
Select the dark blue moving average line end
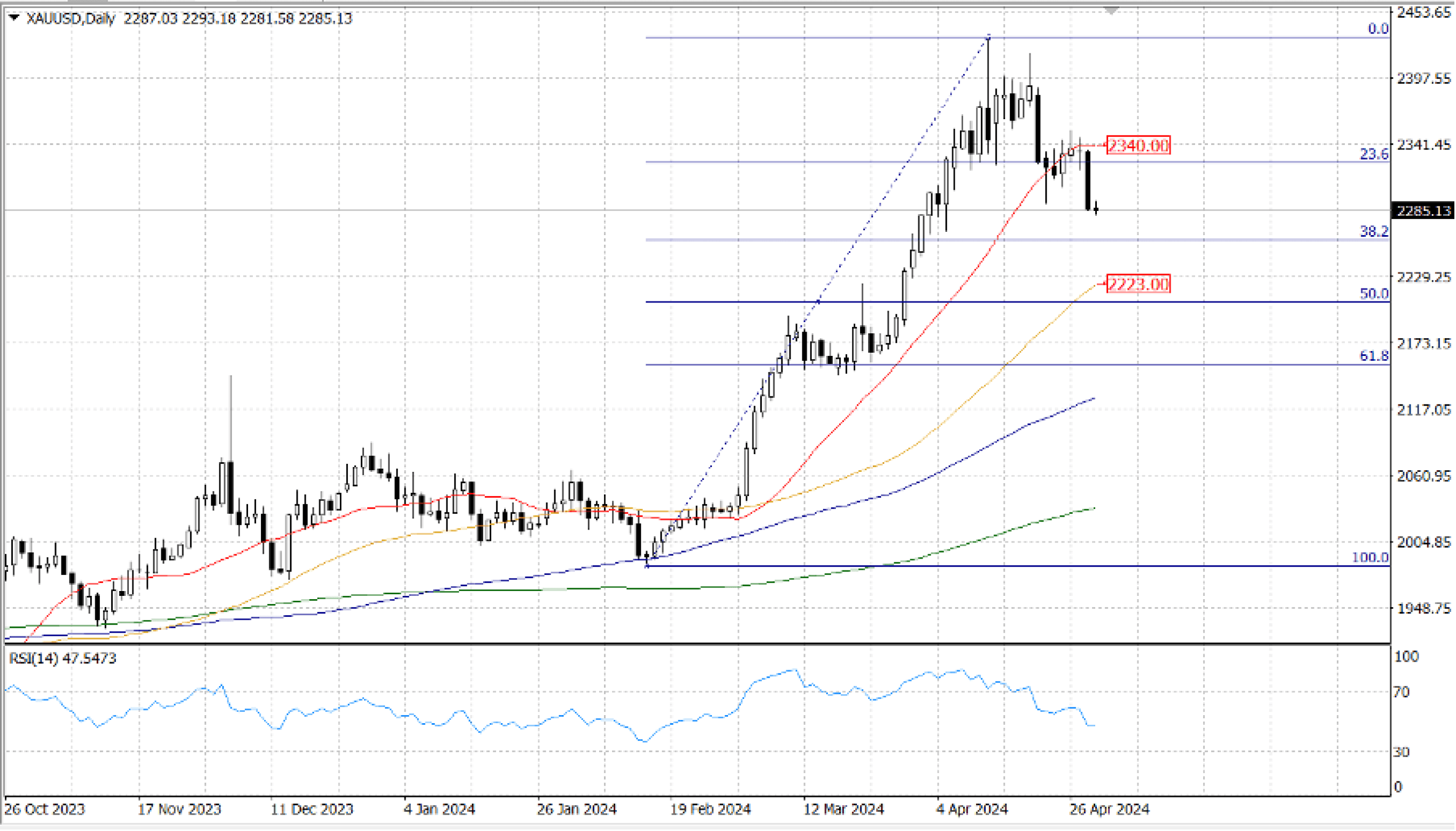click(1093, 399)
